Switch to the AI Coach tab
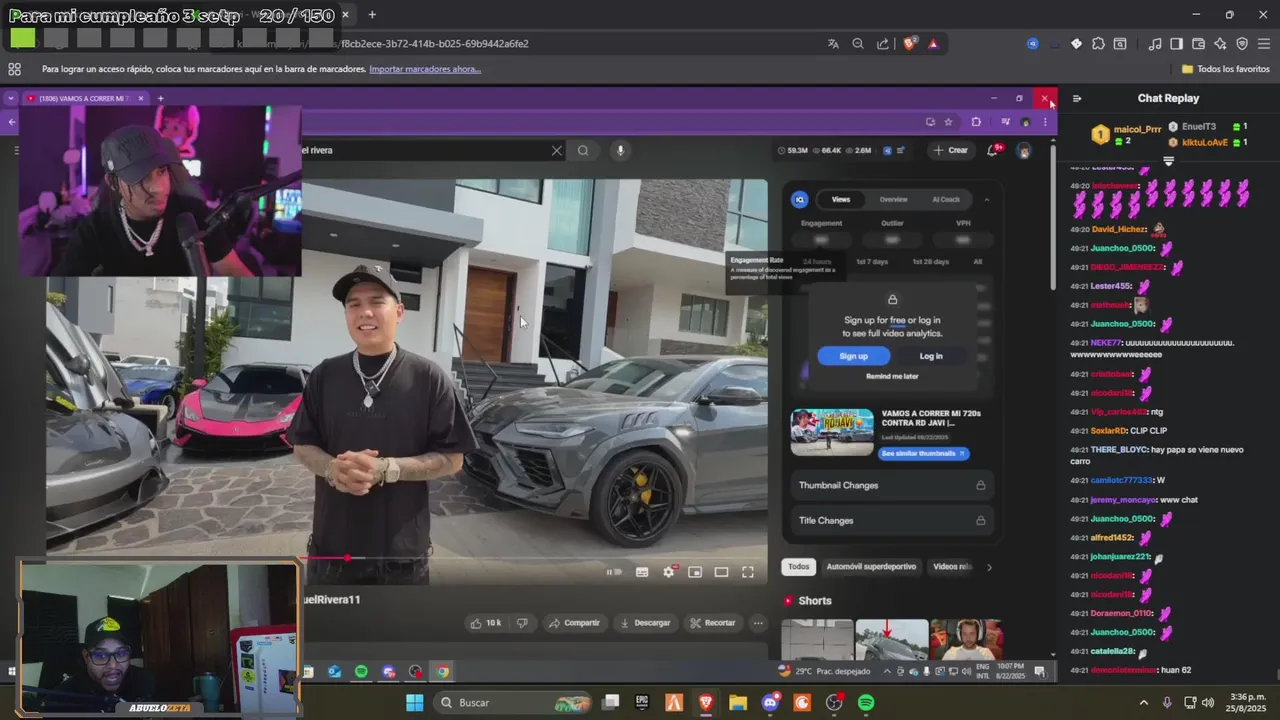This screenshot has height=720, width=1280. 946,200
